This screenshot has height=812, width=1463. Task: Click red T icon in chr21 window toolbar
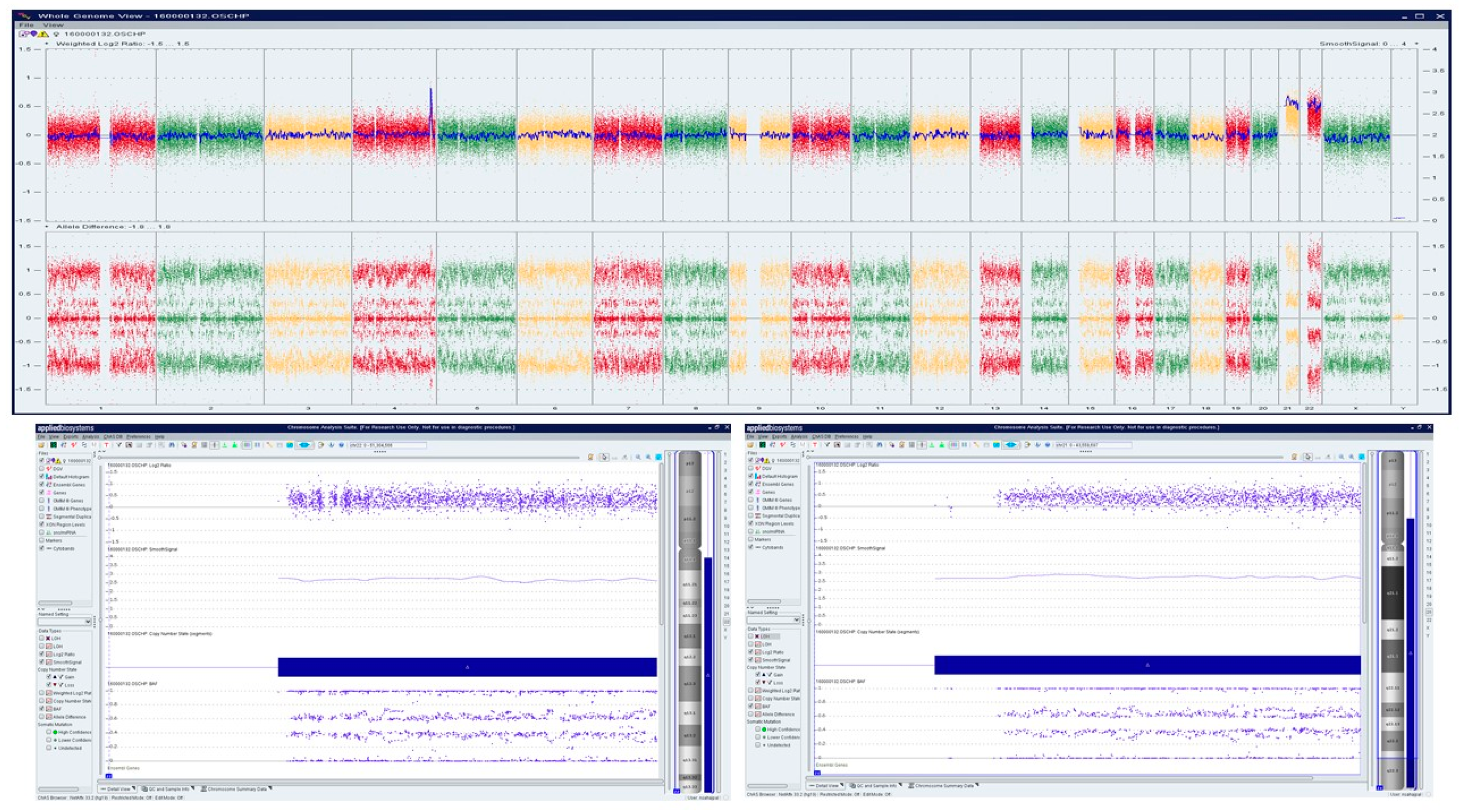[x=815, y=445]
